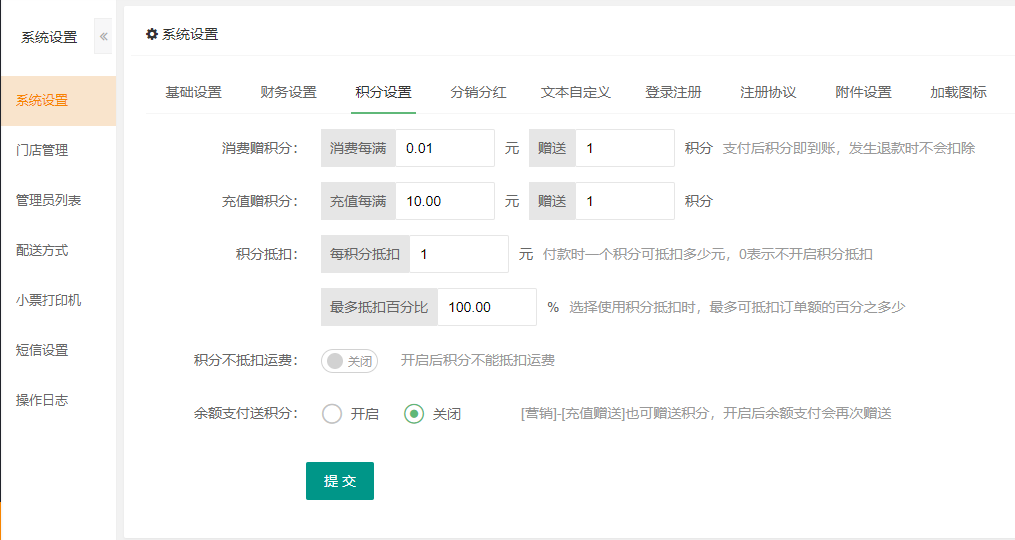
Task: Select the 关闭 radio for 余额支付送积分
Action: tap(414, 414)
